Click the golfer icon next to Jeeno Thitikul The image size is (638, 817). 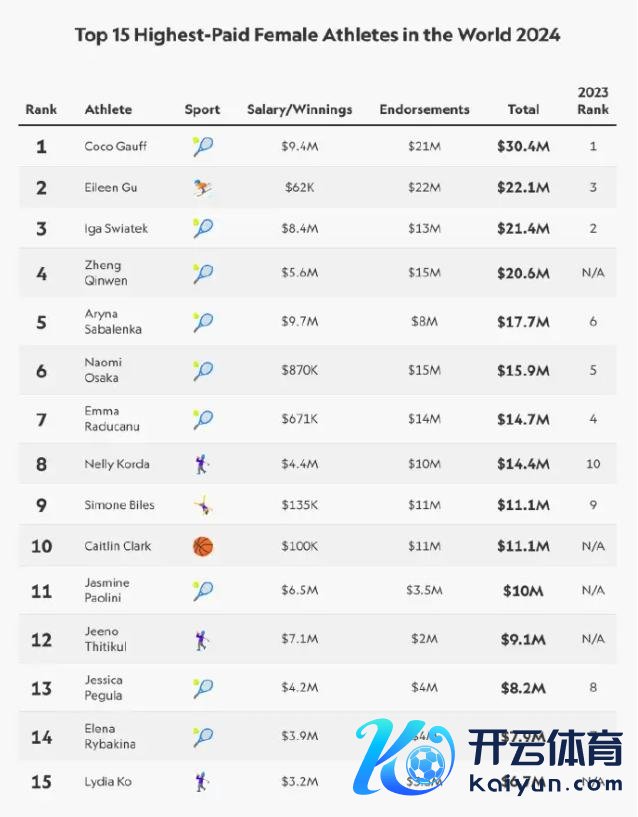(203, 639)
